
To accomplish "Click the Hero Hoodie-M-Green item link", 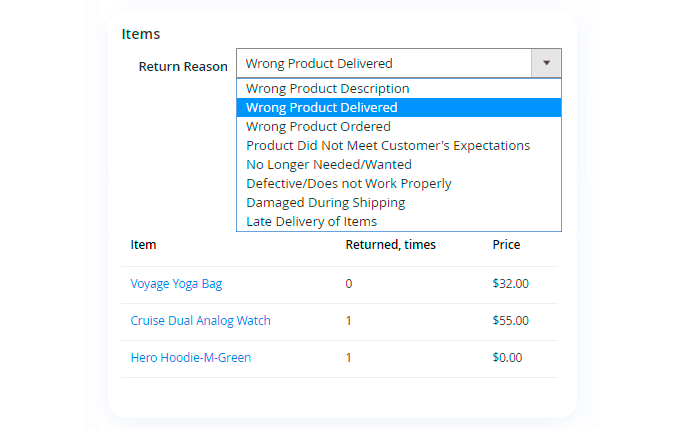I will 191,358.
